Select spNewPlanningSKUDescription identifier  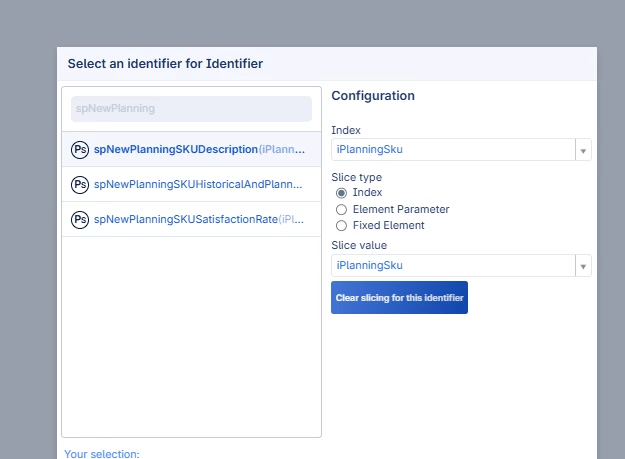tap(199, 150)
